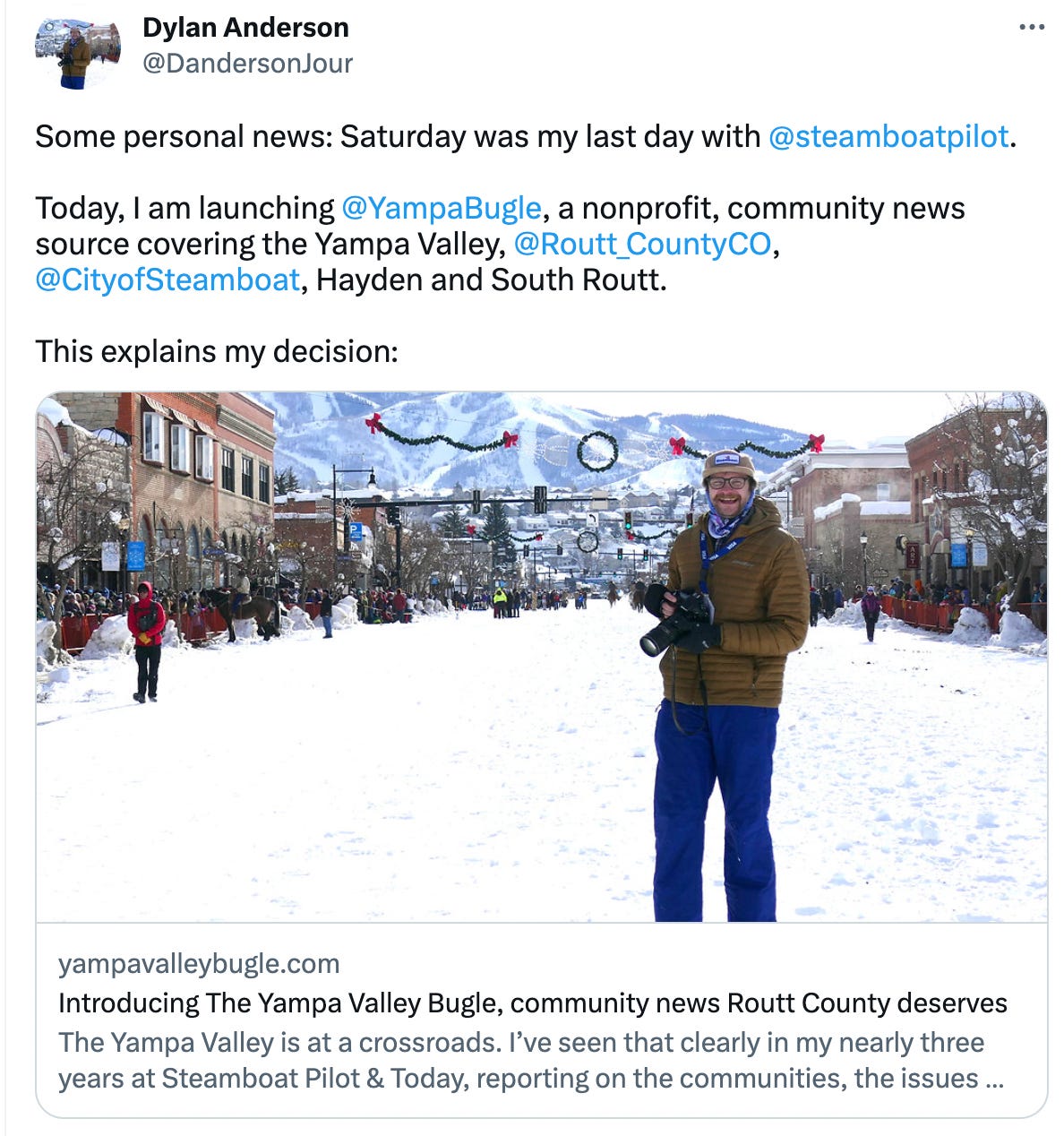This screenshot has height=1136, width=1064.
Task: Click the person in red jacket in photo
Action: coord(147,641)
